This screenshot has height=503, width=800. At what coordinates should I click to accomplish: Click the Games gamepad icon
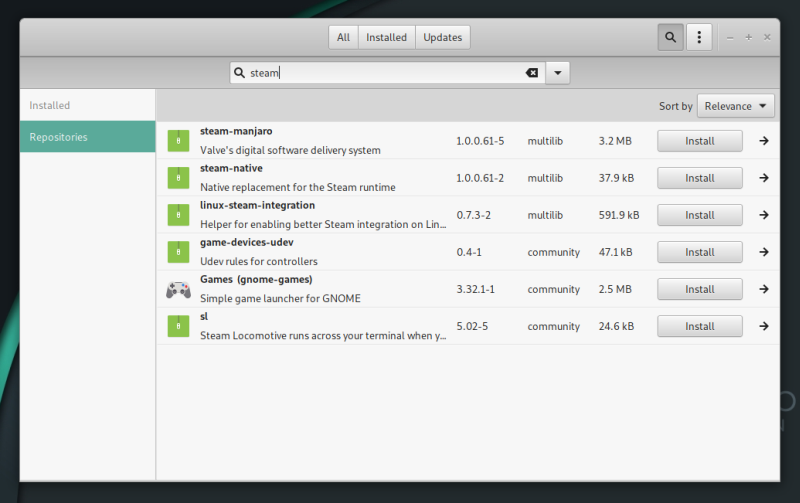178,289
